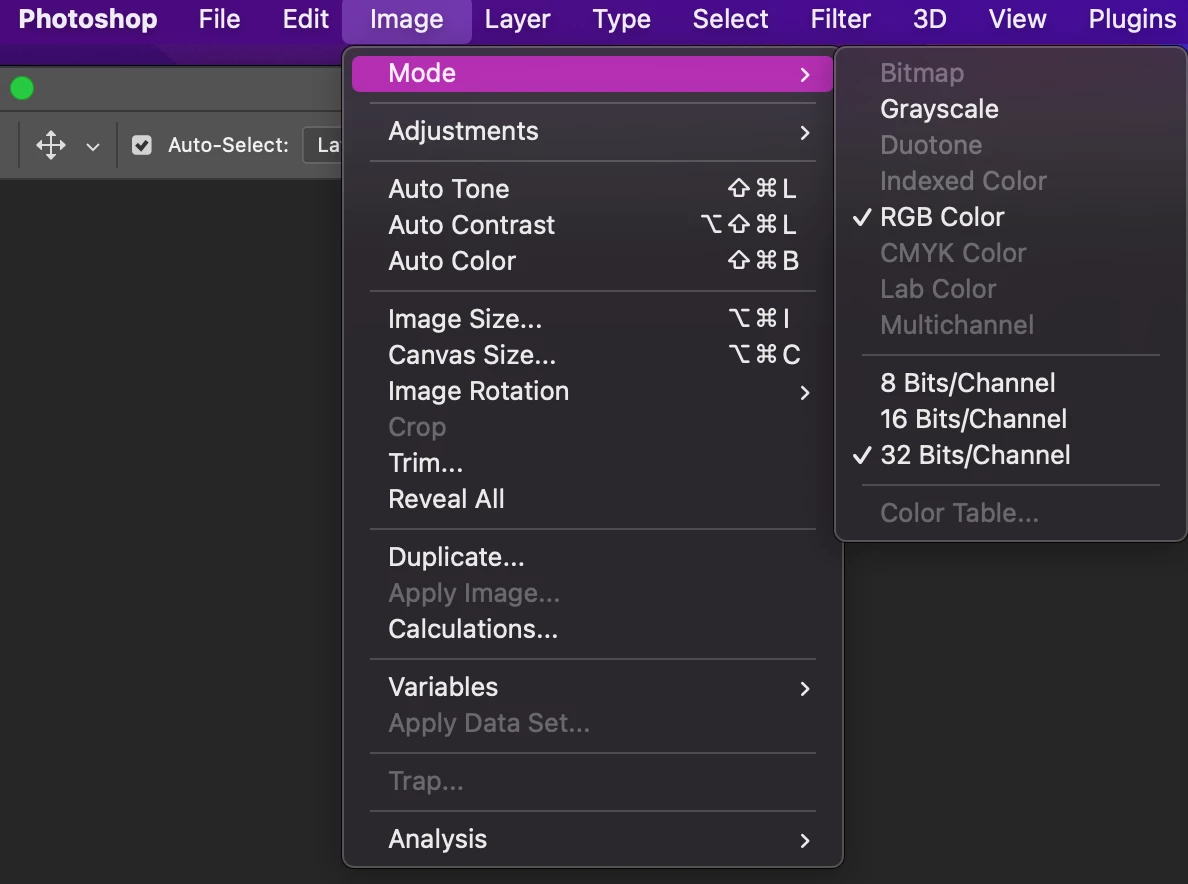Expand the Image Rotation submenu

coord(592,392)
